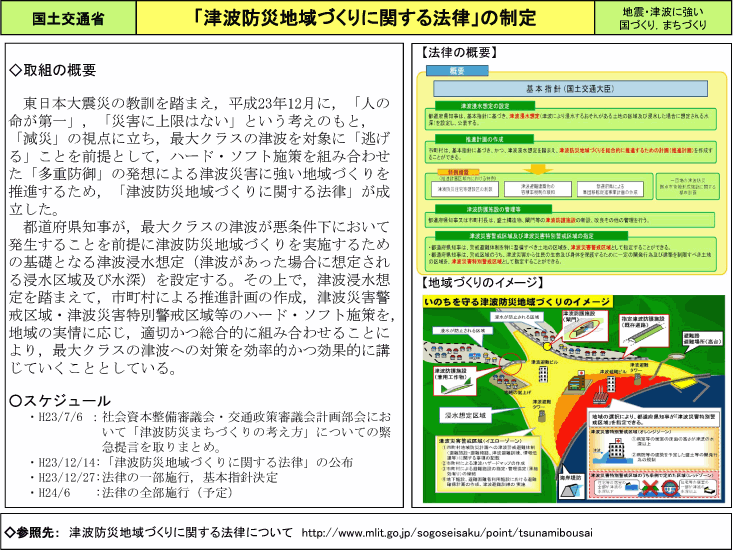
Task: Select the ○スケジュール heading
Action: (59, 400)
